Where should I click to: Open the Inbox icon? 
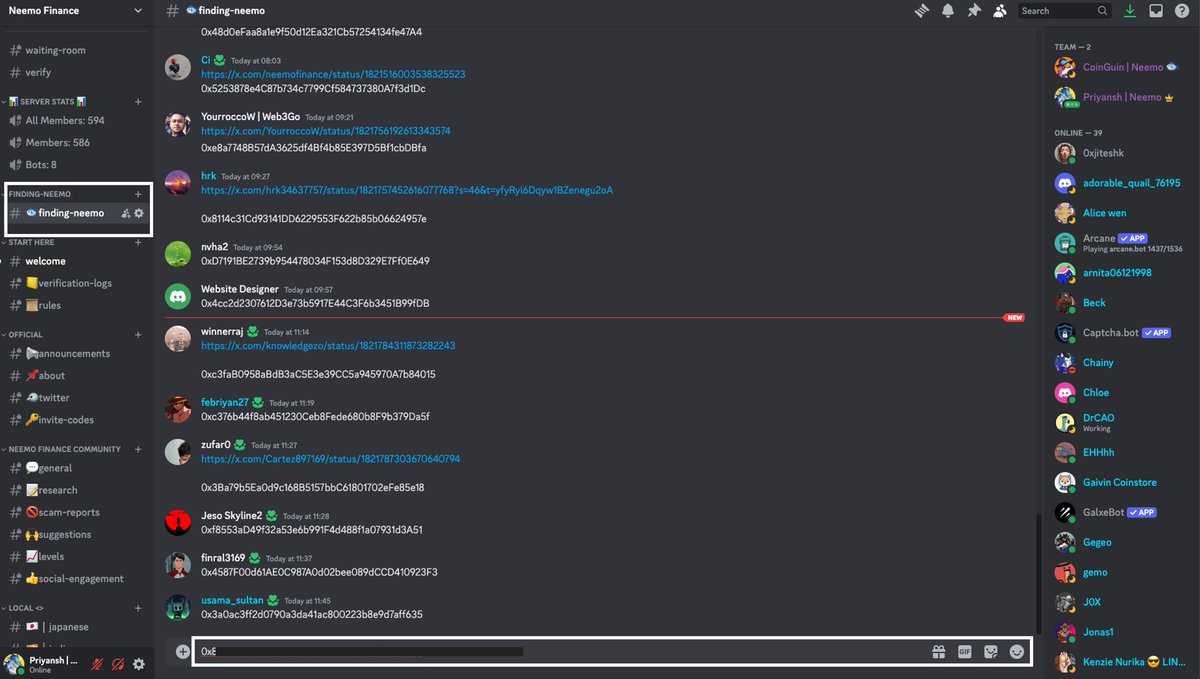coord(1156,11)
